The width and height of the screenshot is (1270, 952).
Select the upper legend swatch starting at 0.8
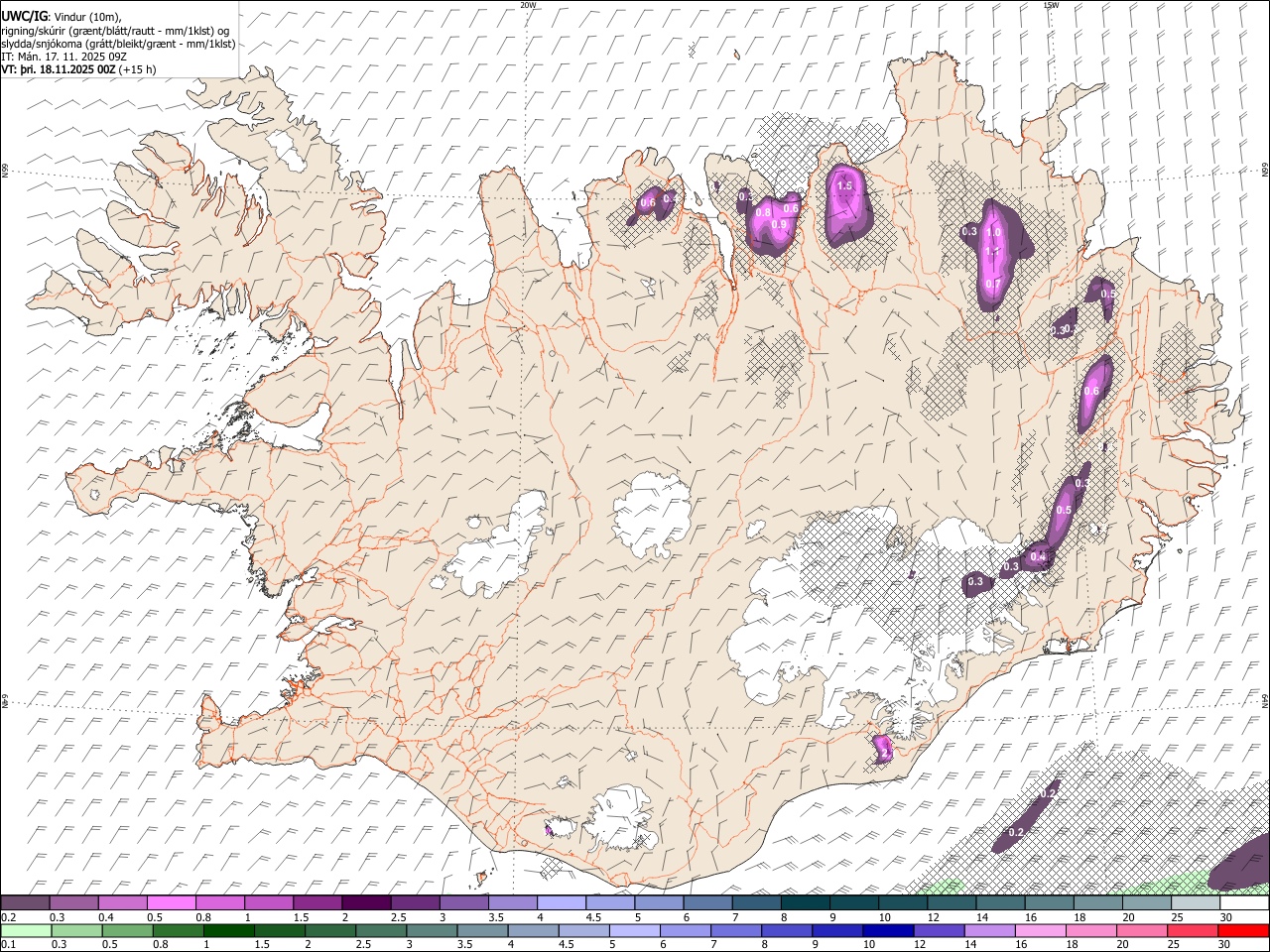[219, 902]
